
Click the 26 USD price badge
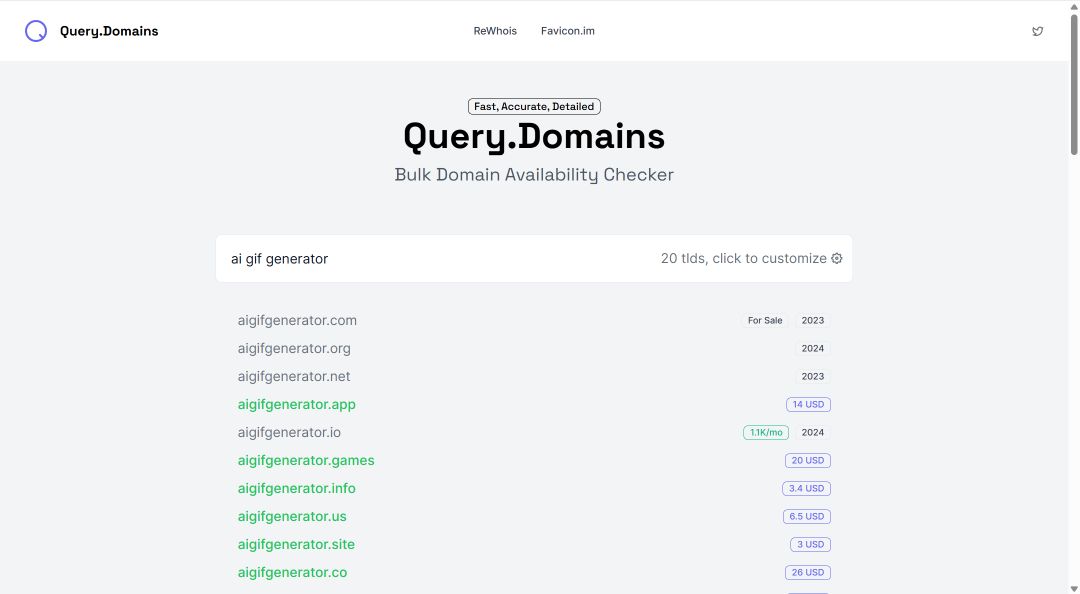807,573
